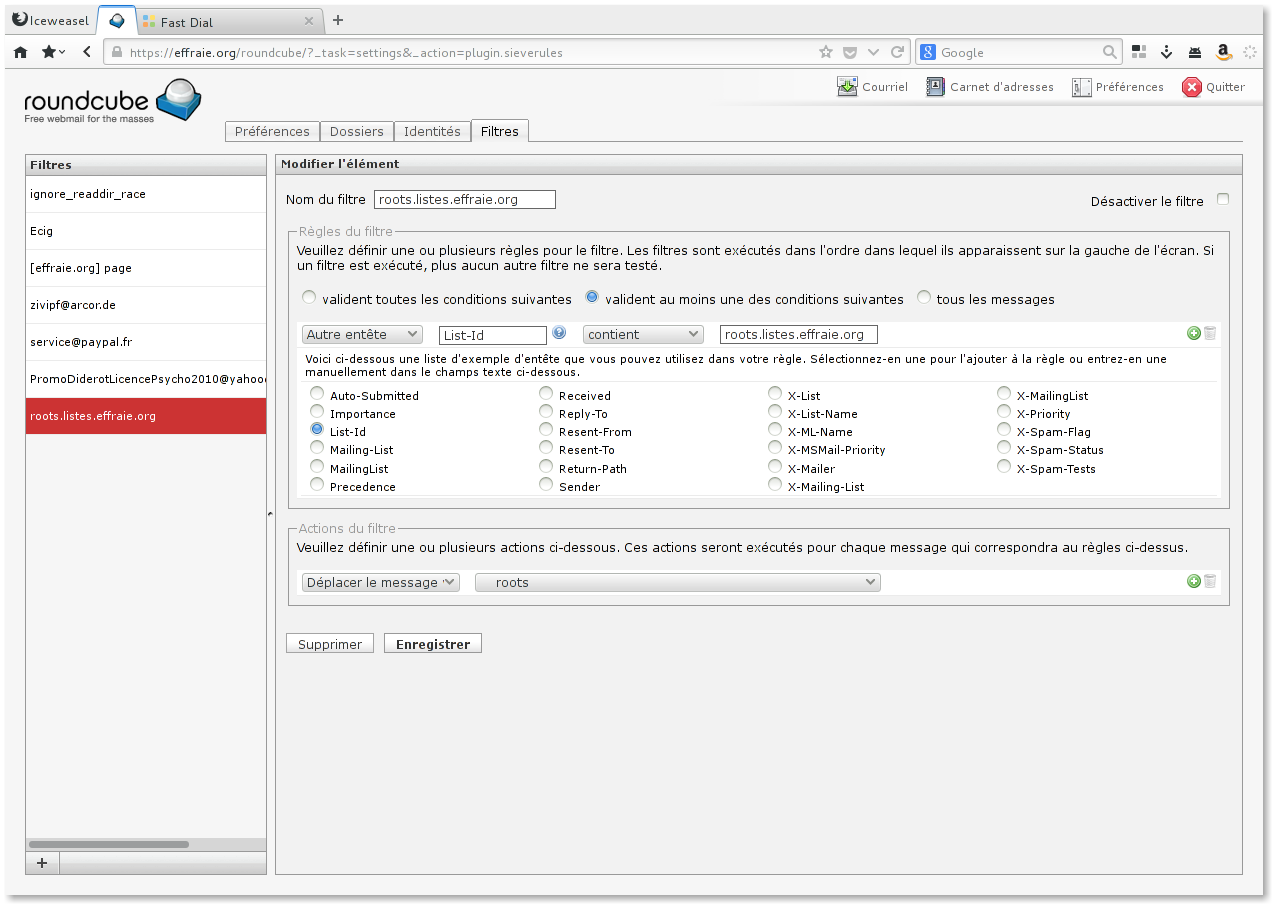Select the X-Spam-Flag header radio button
This screenshot has width=1272, height=904.
[x=1004, y=430]
